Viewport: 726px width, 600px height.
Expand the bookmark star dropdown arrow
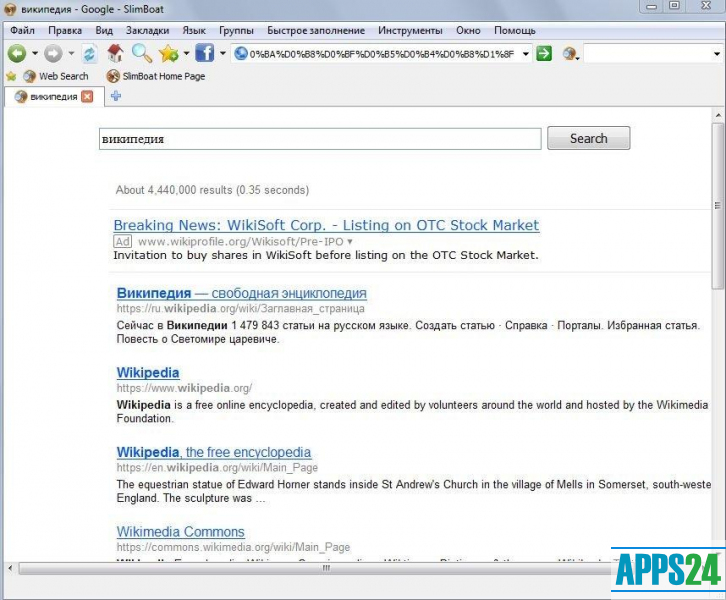(186, 54)
